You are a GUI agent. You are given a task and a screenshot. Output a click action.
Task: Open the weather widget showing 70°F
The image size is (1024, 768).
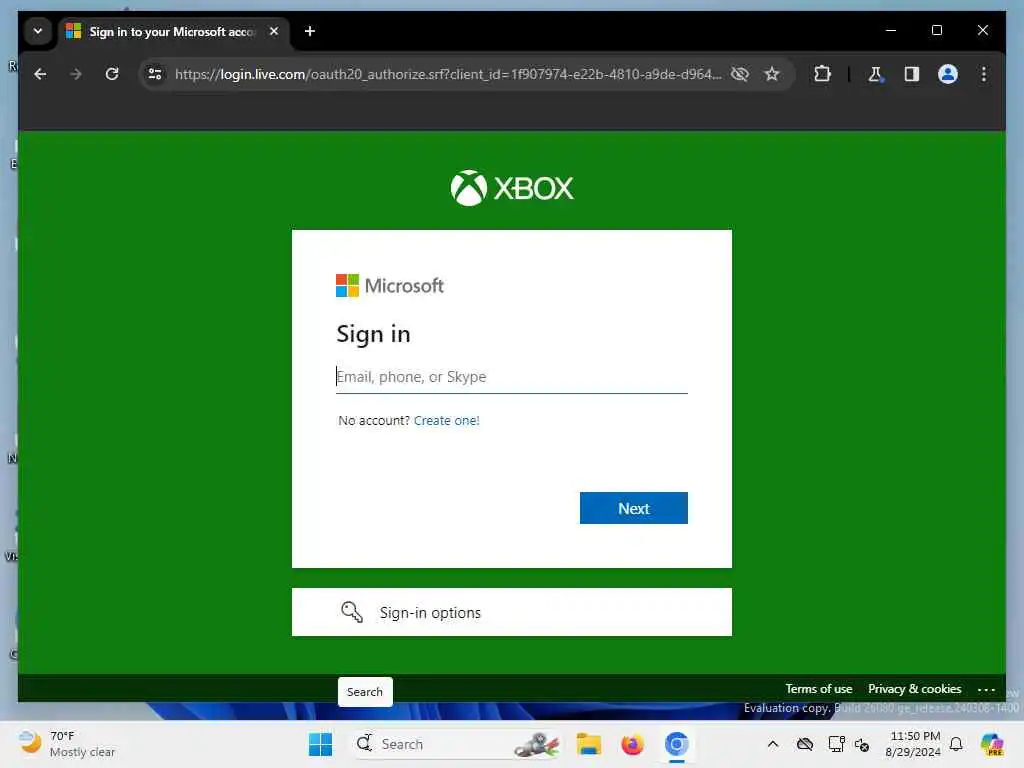[67, 744]
